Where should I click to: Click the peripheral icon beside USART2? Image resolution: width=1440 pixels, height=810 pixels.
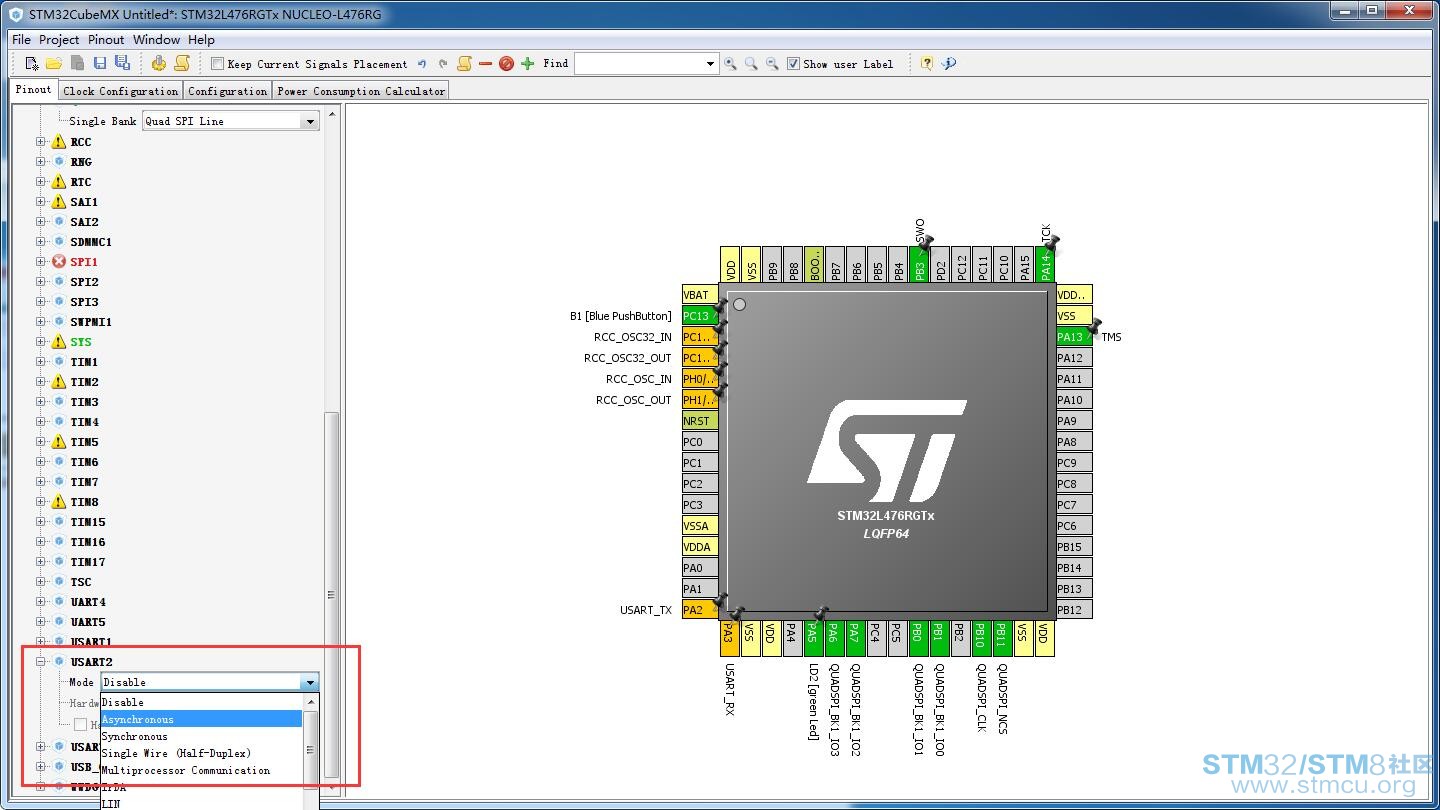(59, 662)
